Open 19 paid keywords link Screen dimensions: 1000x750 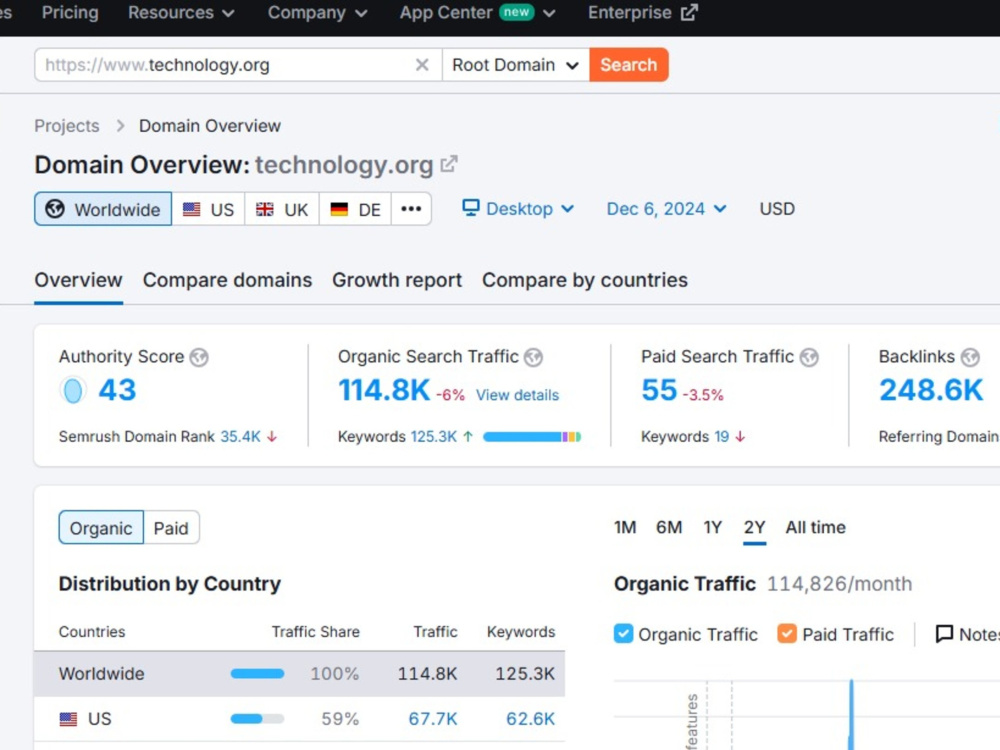coord(721,437)
